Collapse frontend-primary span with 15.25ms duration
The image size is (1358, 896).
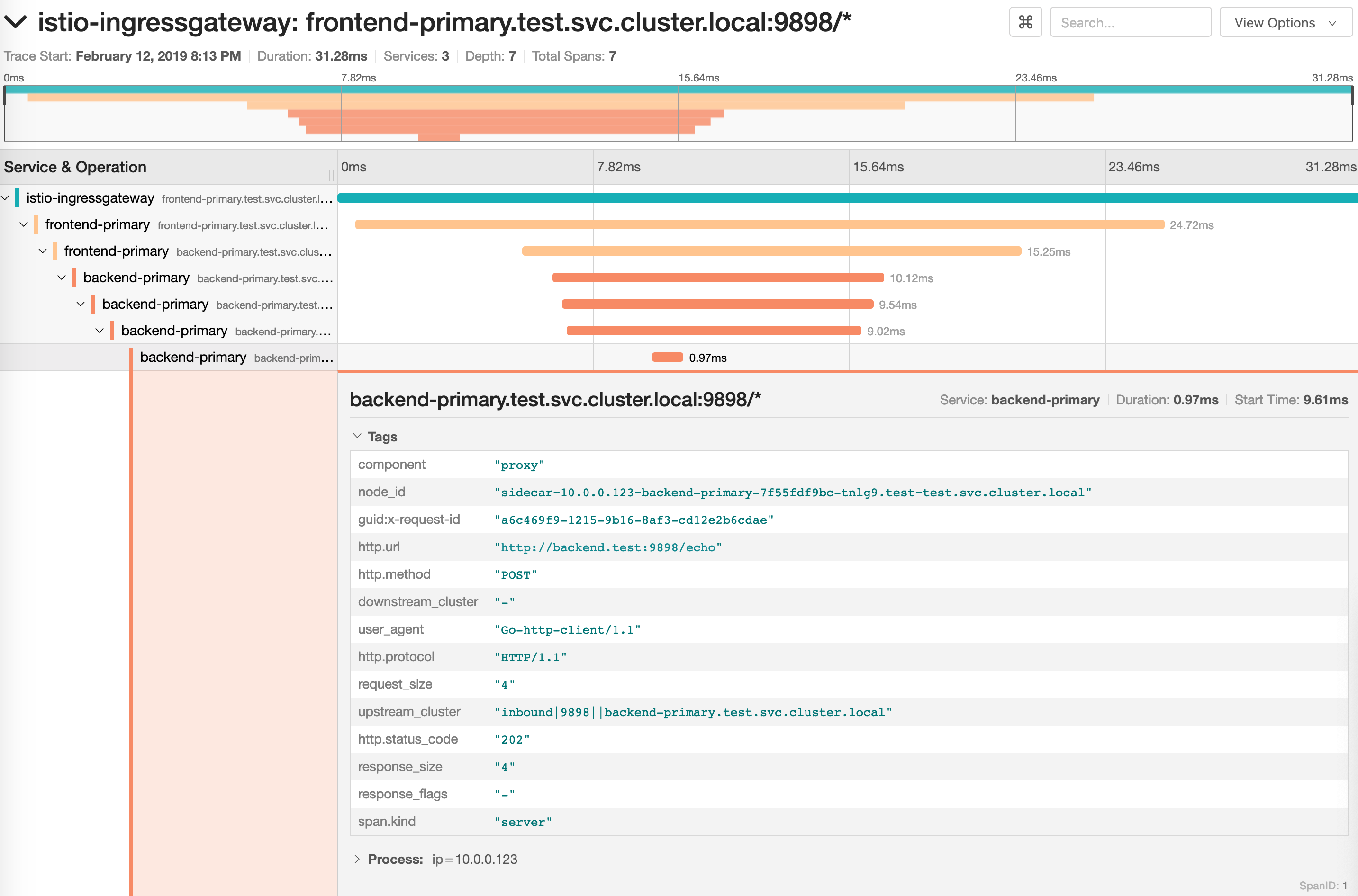(x=43, y=251)
